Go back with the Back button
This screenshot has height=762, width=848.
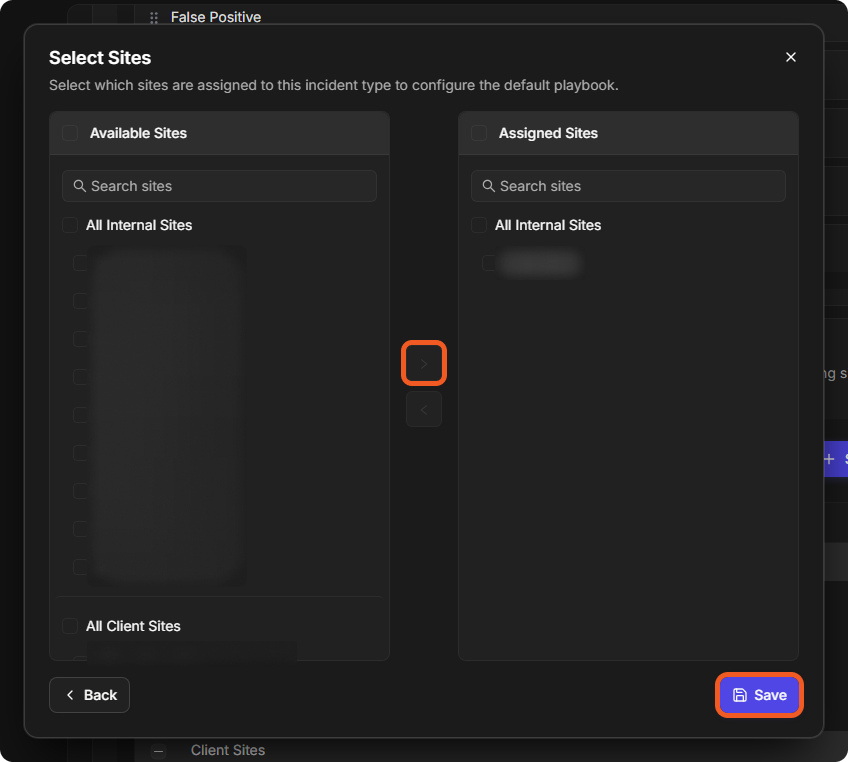click(89, 695)
